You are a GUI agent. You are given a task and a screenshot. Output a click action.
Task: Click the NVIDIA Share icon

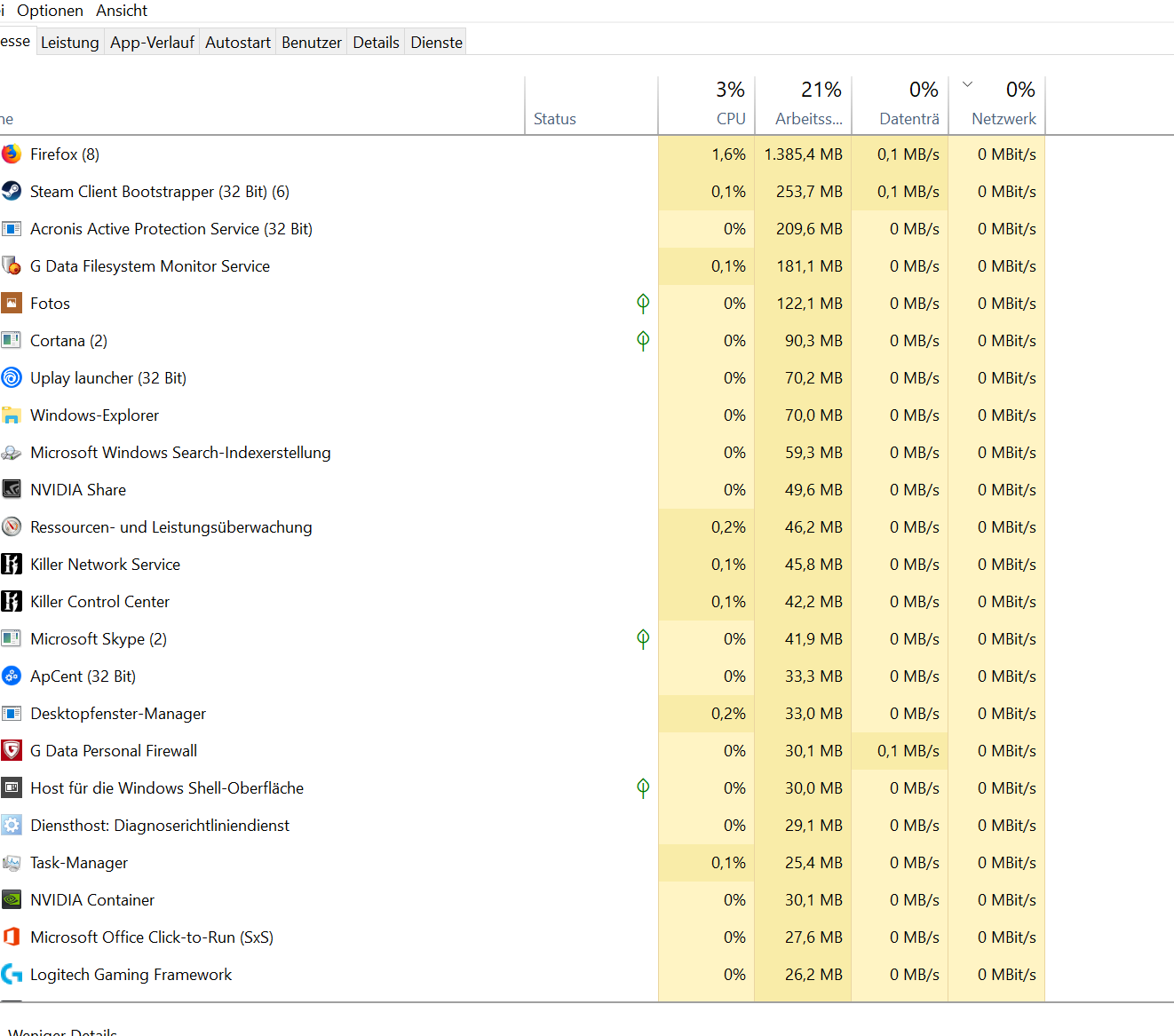click(x=12, y=490)
